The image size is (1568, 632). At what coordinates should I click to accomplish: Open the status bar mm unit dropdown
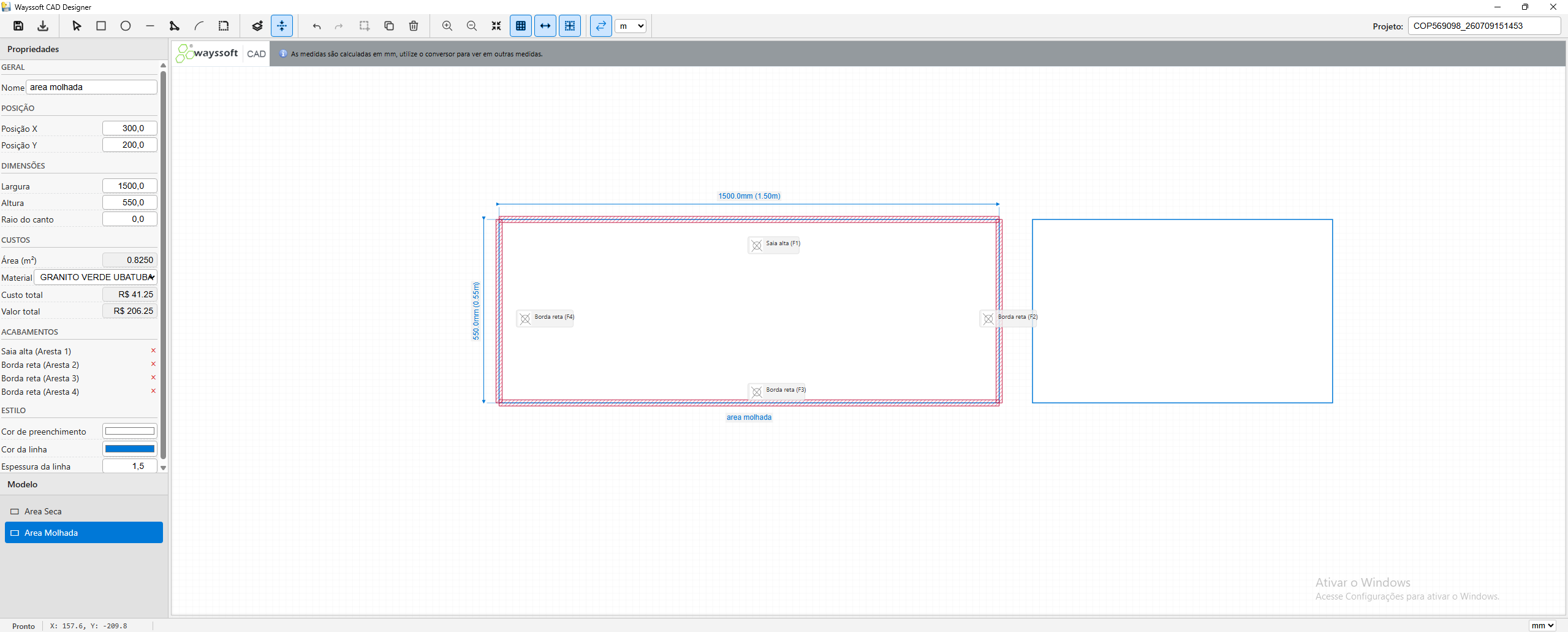point(1542,625)
